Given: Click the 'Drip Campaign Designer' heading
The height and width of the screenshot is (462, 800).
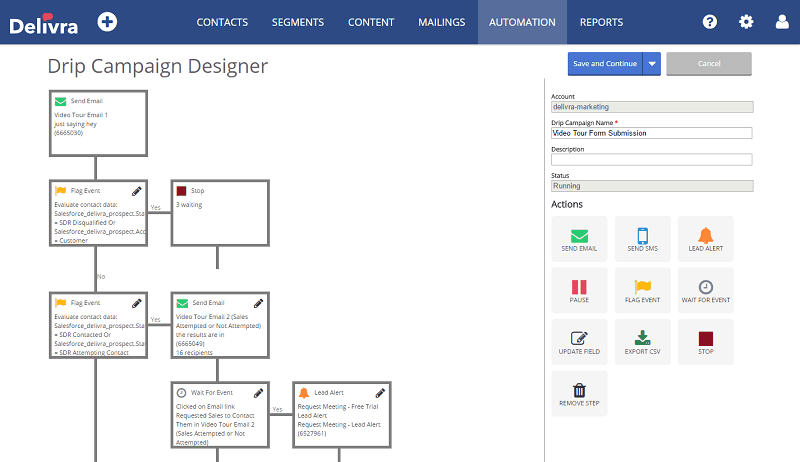Looking at the screenshot, I should tap(158, 66).
